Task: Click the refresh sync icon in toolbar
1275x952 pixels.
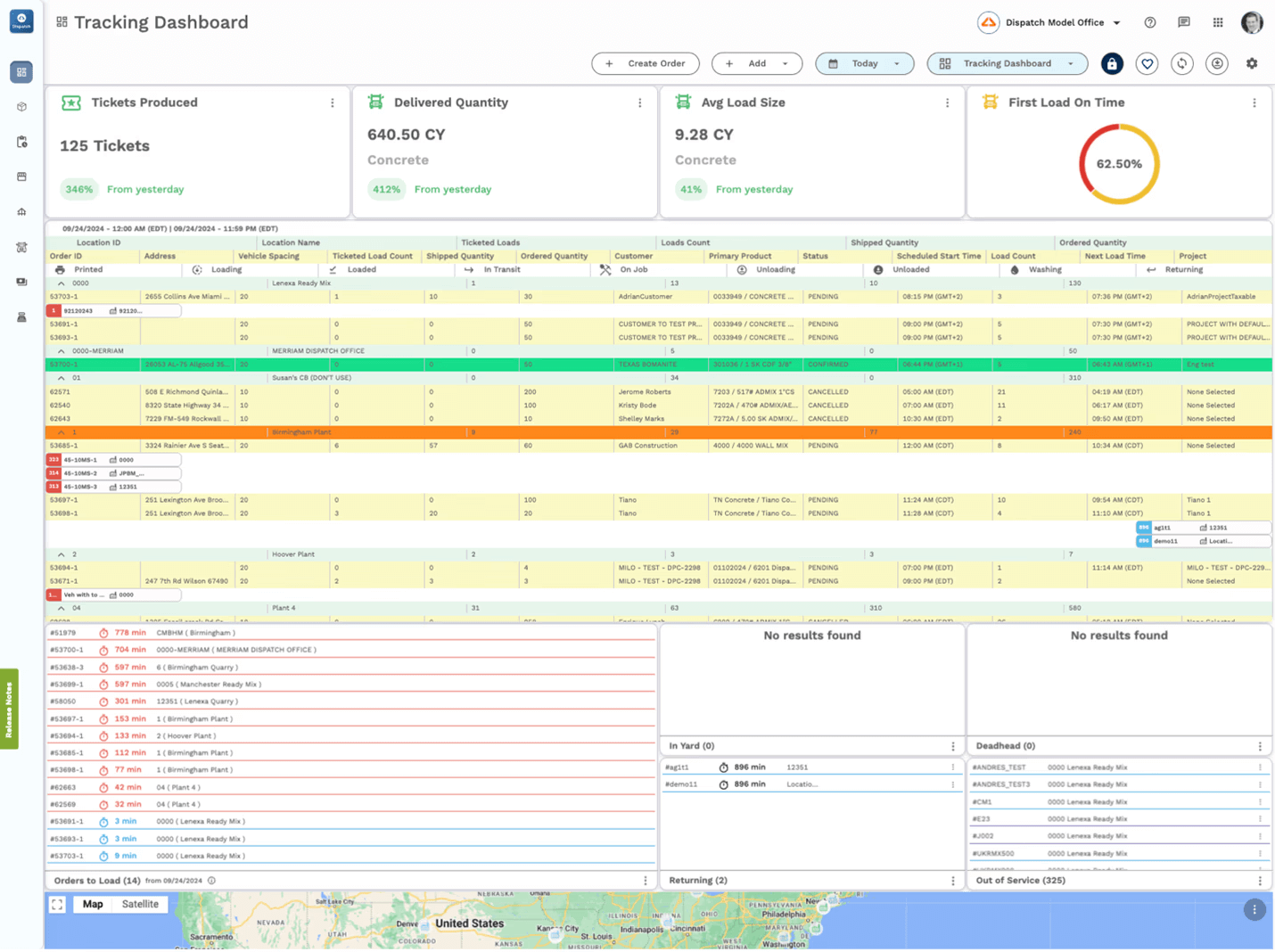Action: click(1181, 63)
